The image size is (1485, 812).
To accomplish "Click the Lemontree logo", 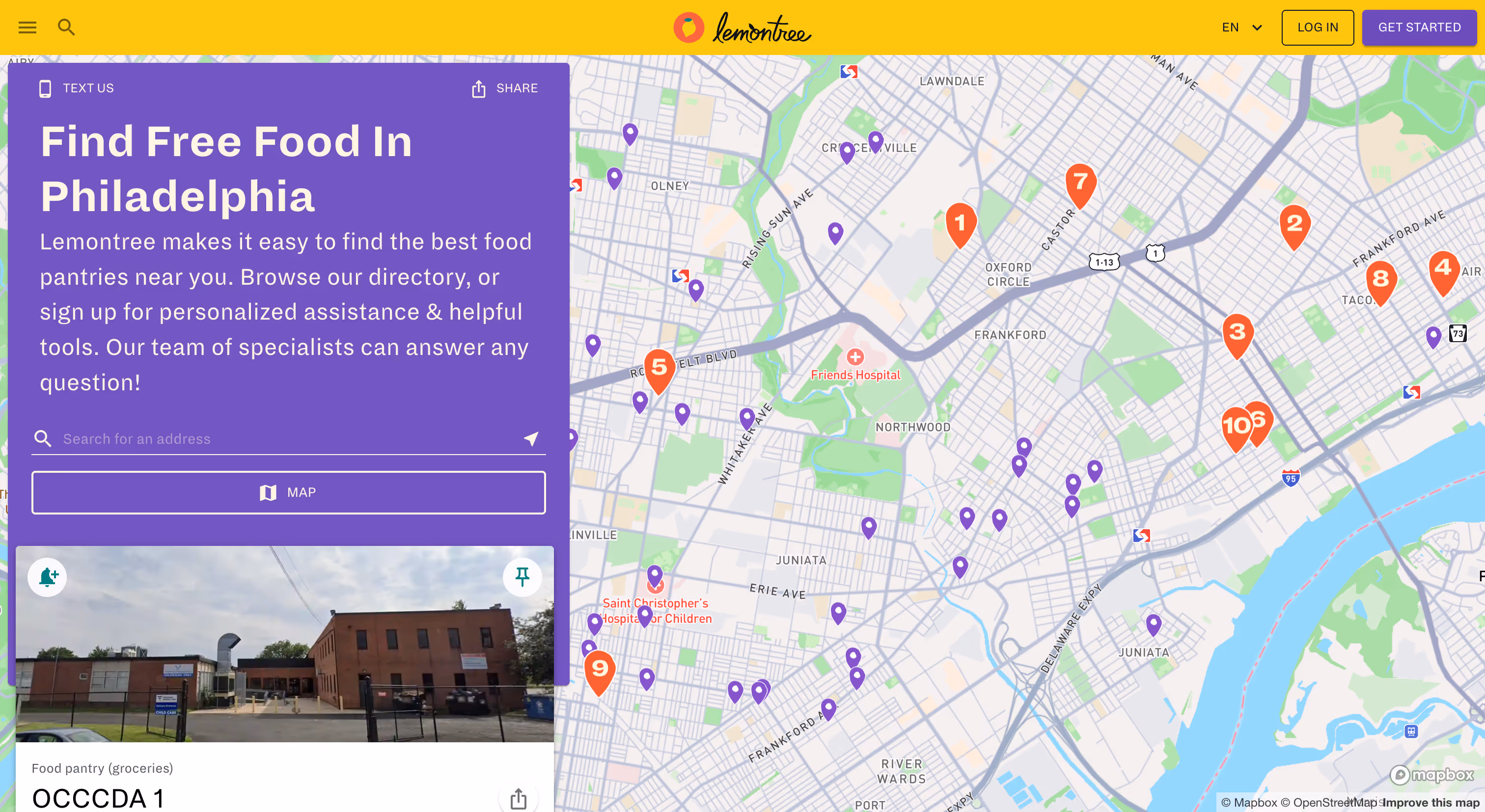I will (742, 27).
